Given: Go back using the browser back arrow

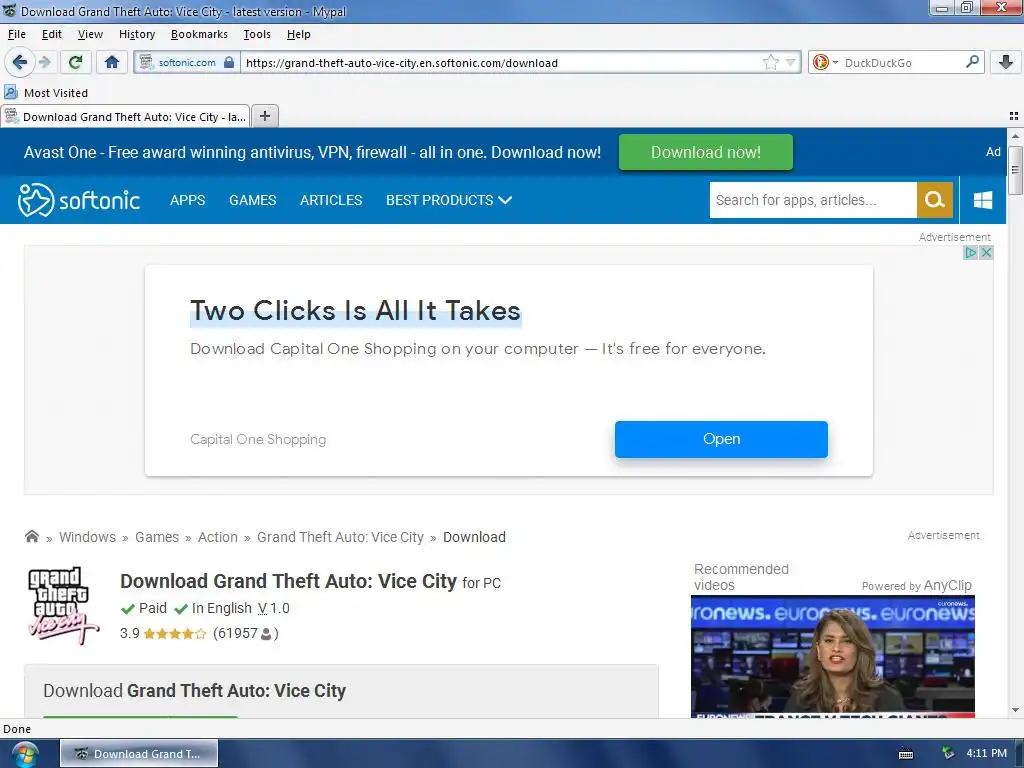Looking at the screenshot, I should pyautogui.click(x=20, y=63).
